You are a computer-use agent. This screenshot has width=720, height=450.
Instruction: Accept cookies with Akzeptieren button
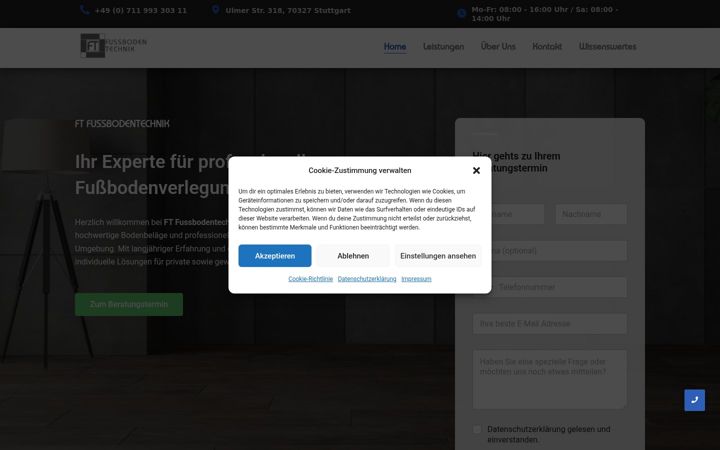tap(275, 256)
